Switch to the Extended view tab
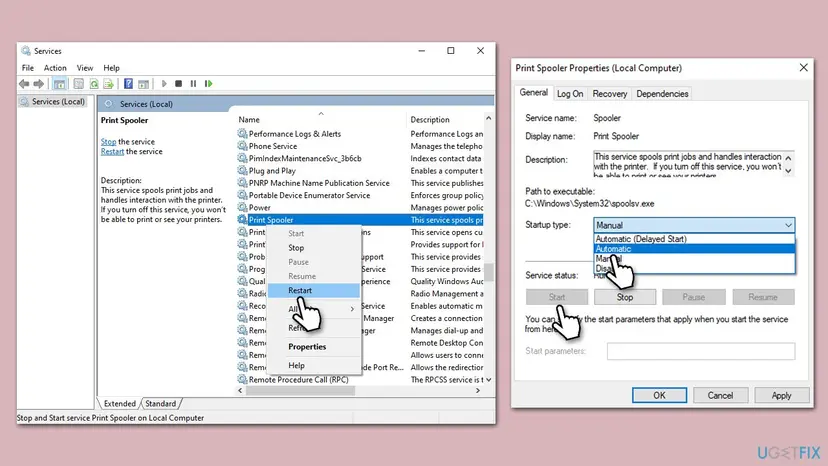This screenshot has height=466, width=828. click(119, 404)
